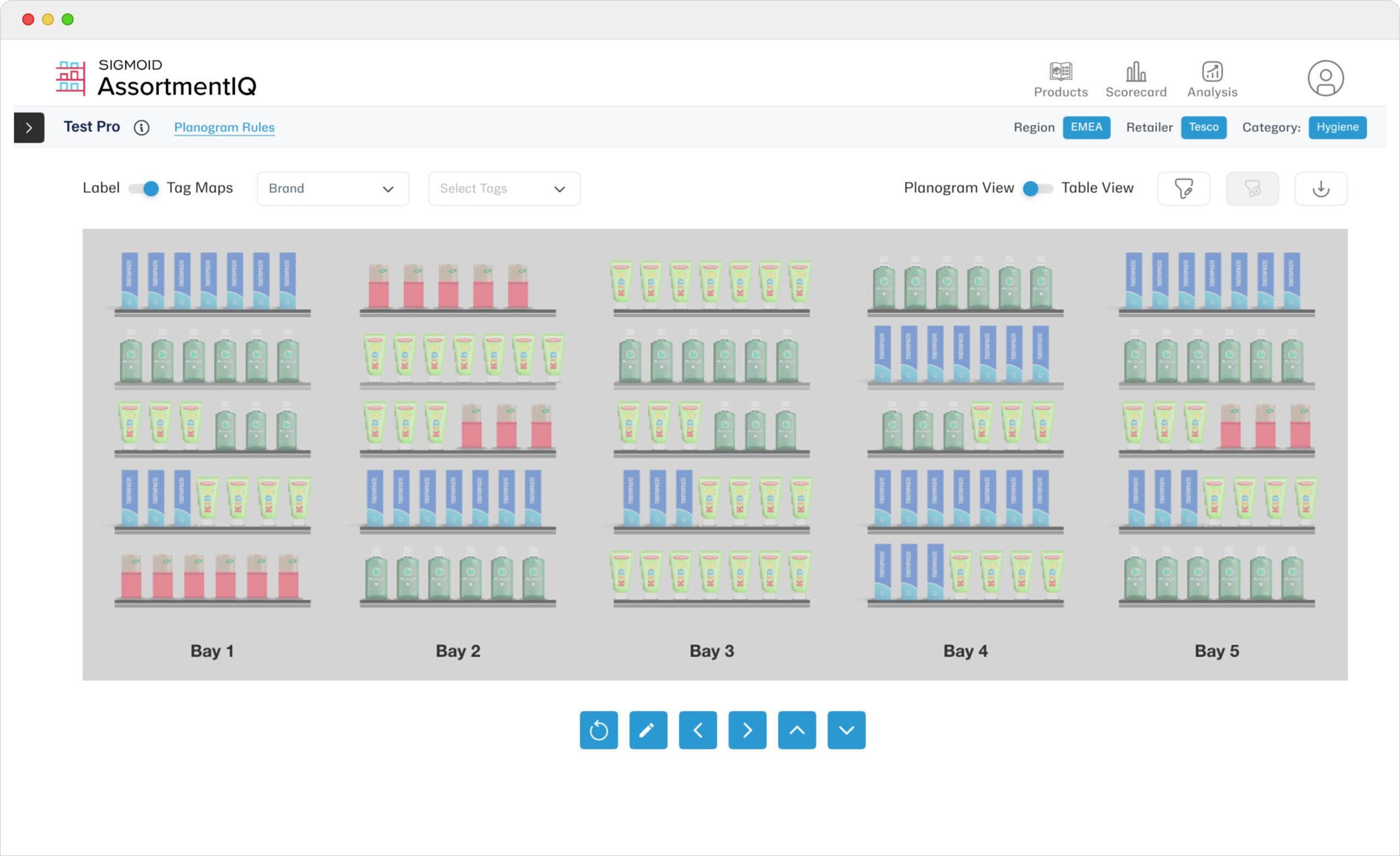Image resolution: width=1400 pixels, height=856 pixels.
Task: Open the Analysis icon
Action: pos(1212,72)
